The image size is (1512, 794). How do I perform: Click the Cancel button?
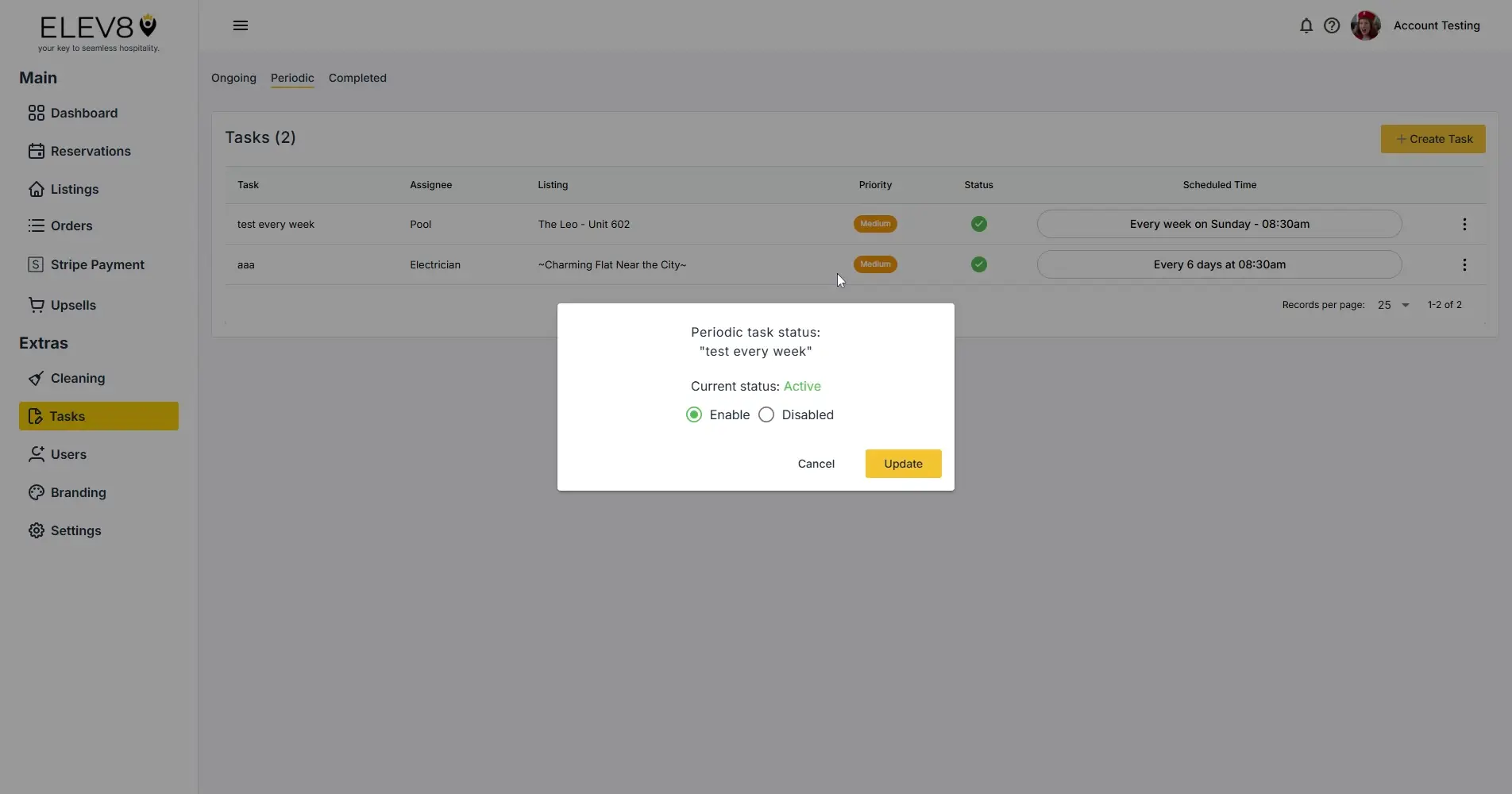tap(816, 464)
